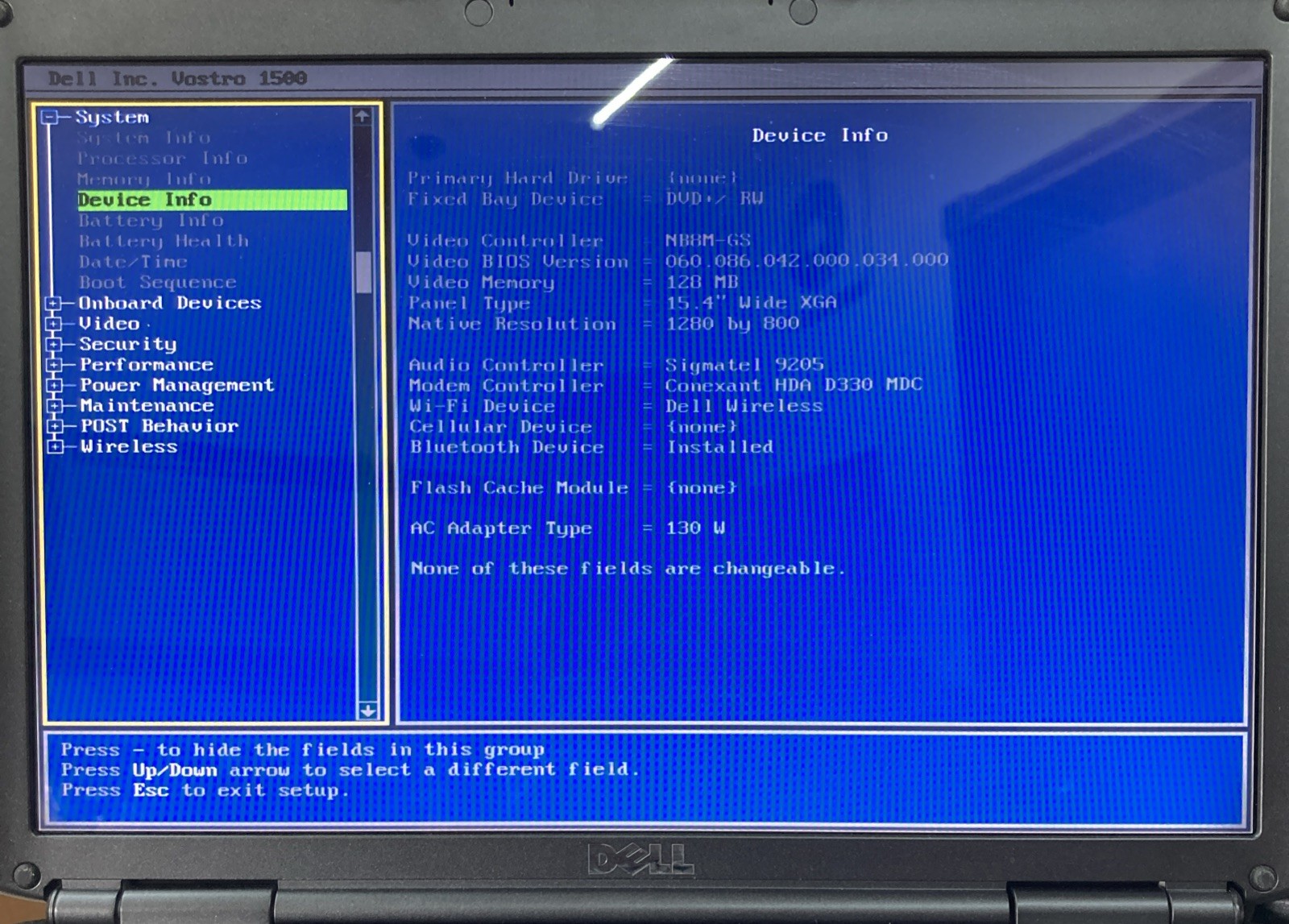Select Battery Health entry

coord(164,241)
